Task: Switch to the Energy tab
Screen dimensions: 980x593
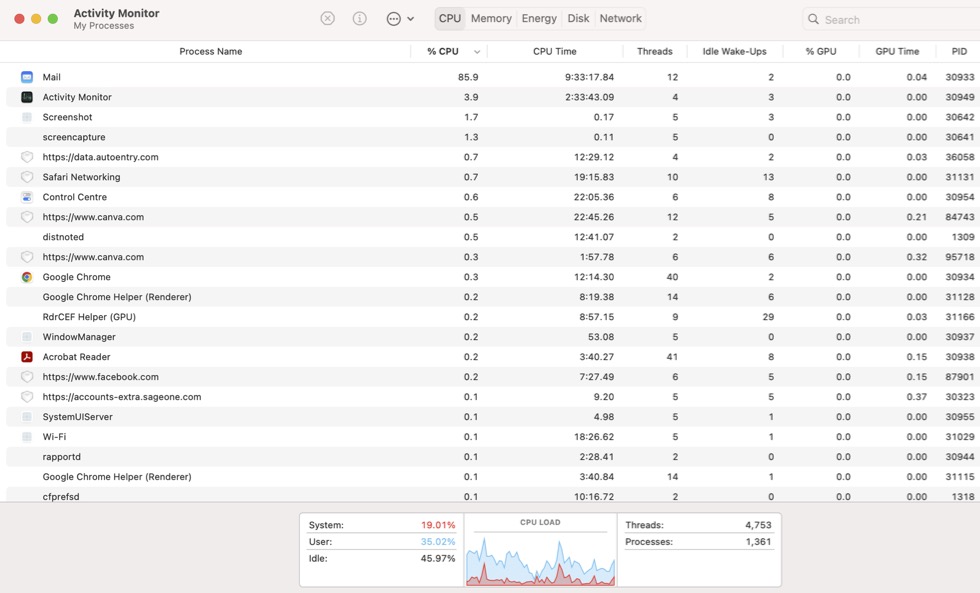Action: click(x=539, y=19)
